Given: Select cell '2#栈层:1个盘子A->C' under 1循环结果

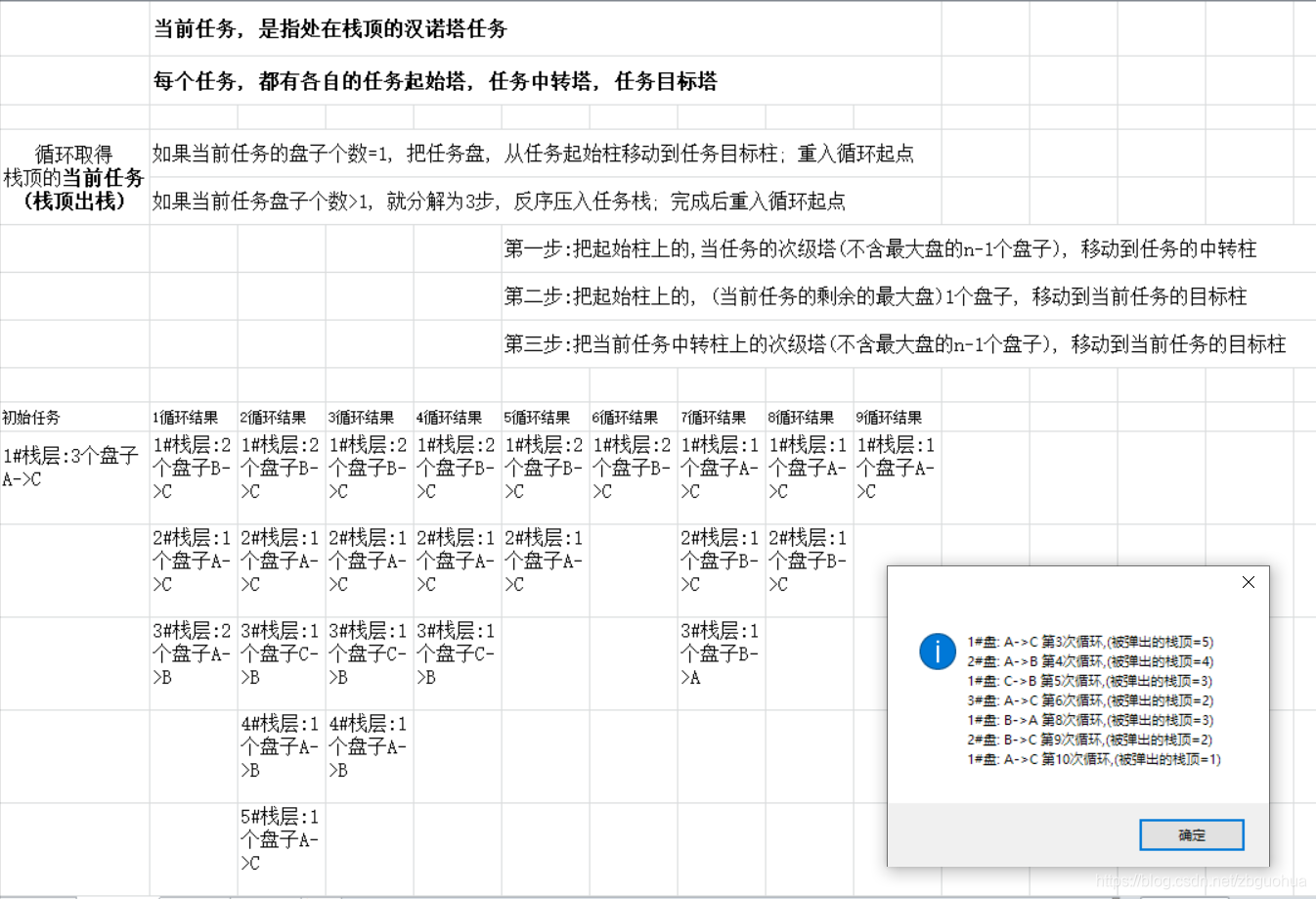Looking at the screenshot, I should pyautogui.click(x=194, y=570).
